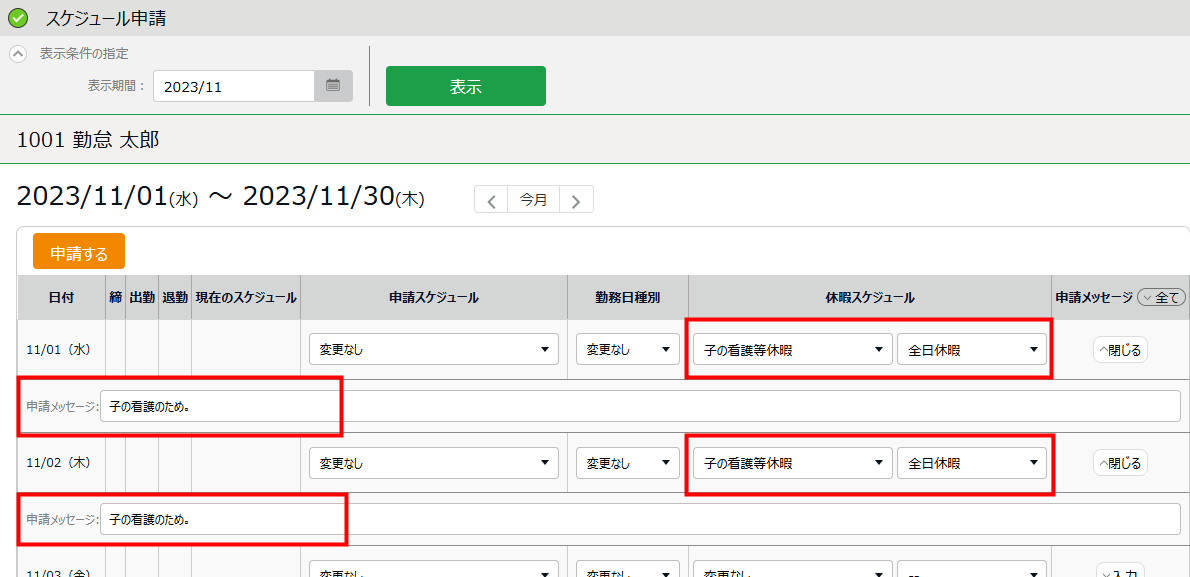Go to the previous month
1190x577 pixels.
pyautogui.click(x=491, y=200)
